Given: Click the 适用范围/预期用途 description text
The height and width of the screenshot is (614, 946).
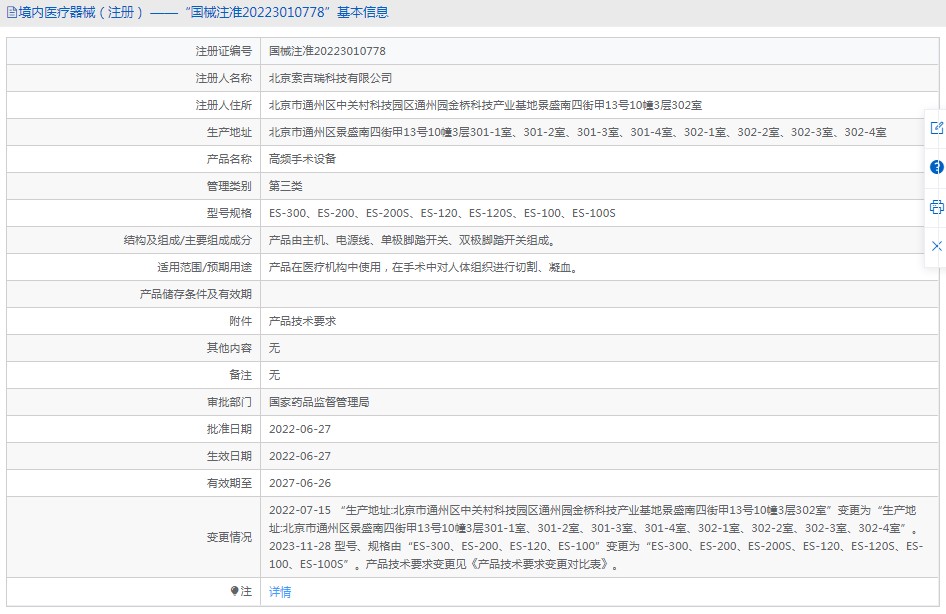Looking at the screenshot, I should 423,267.
